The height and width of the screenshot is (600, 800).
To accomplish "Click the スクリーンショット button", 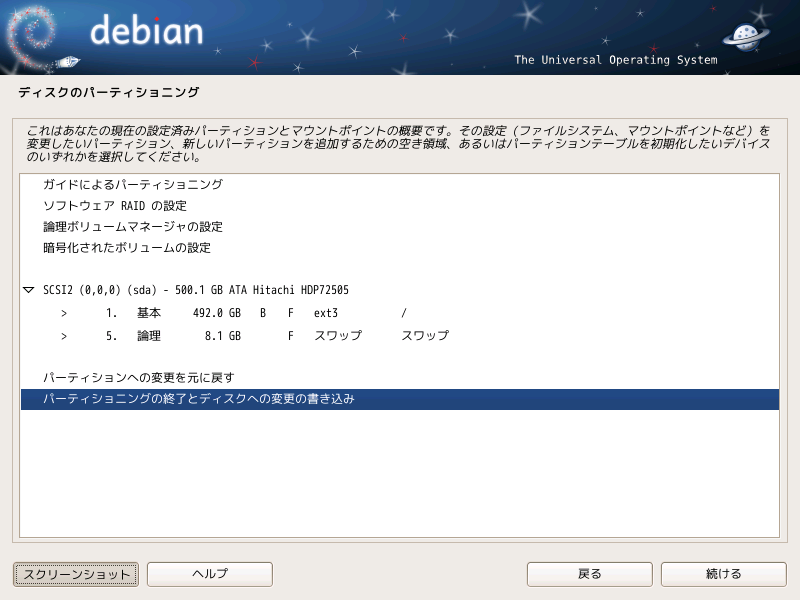I will coord(76,574).
